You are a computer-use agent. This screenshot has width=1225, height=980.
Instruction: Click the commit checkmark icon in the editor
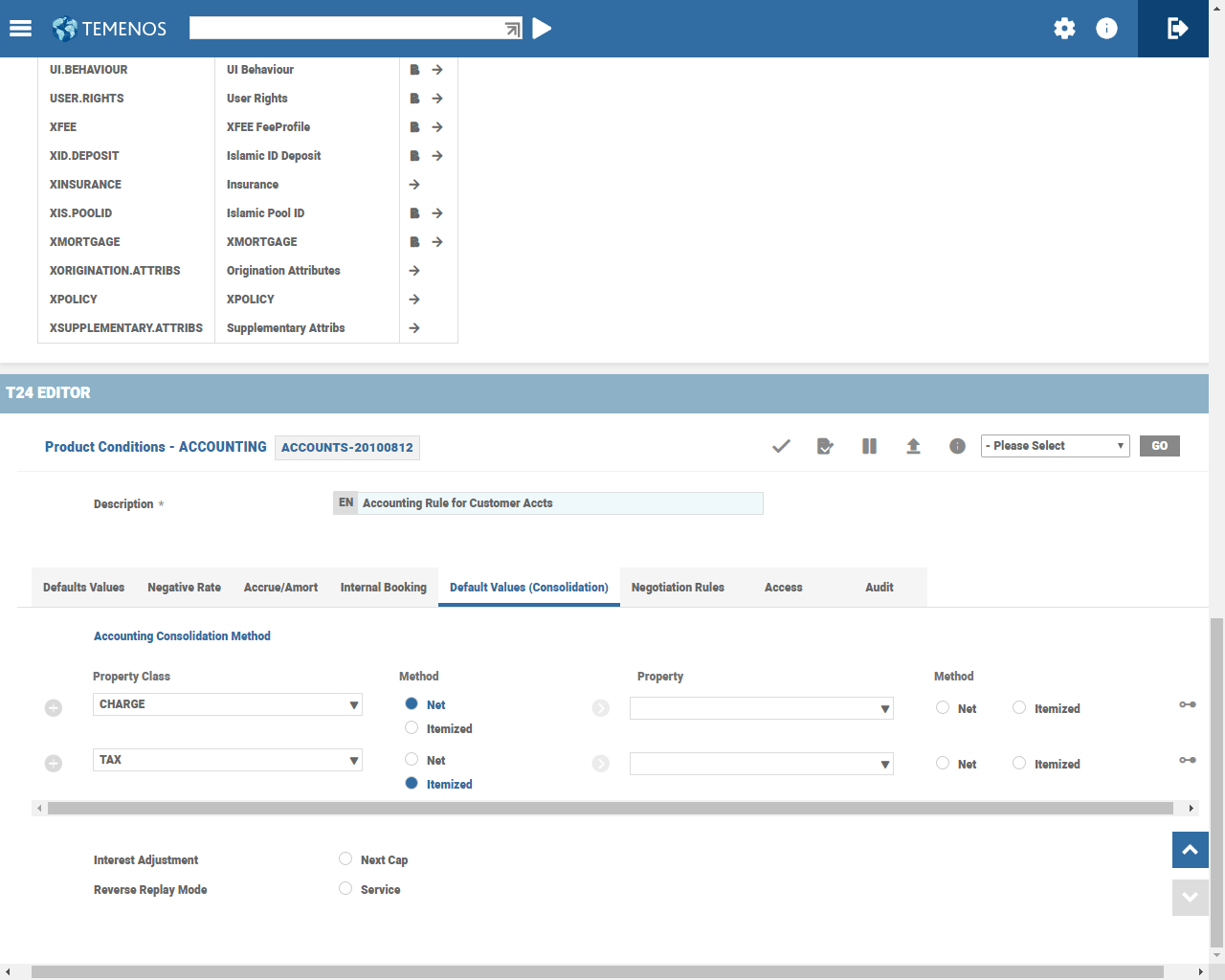(x=781, y=446)
